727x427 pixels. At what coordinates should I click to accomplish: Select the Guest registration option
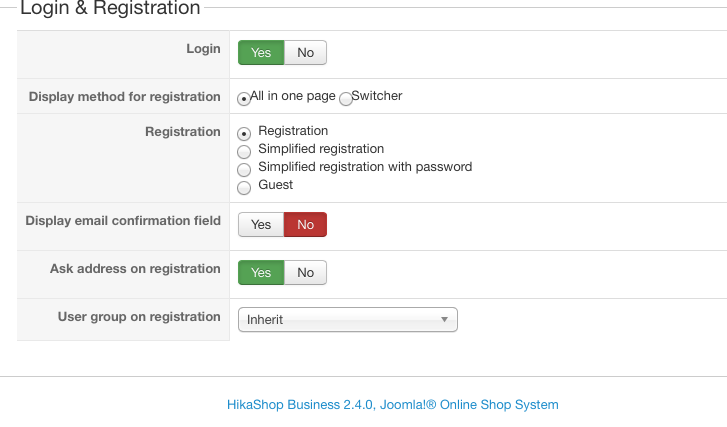tap(244, 187)
